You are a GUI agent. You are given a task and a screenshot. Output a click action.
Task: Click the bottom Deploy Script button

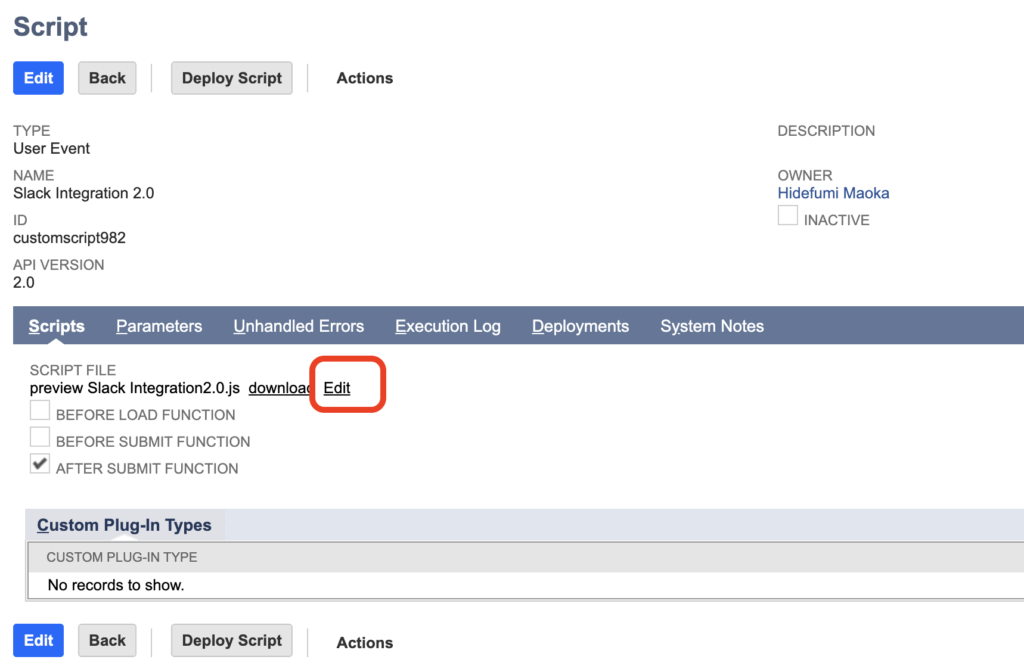pyautogui.click(x=232, y=641)
